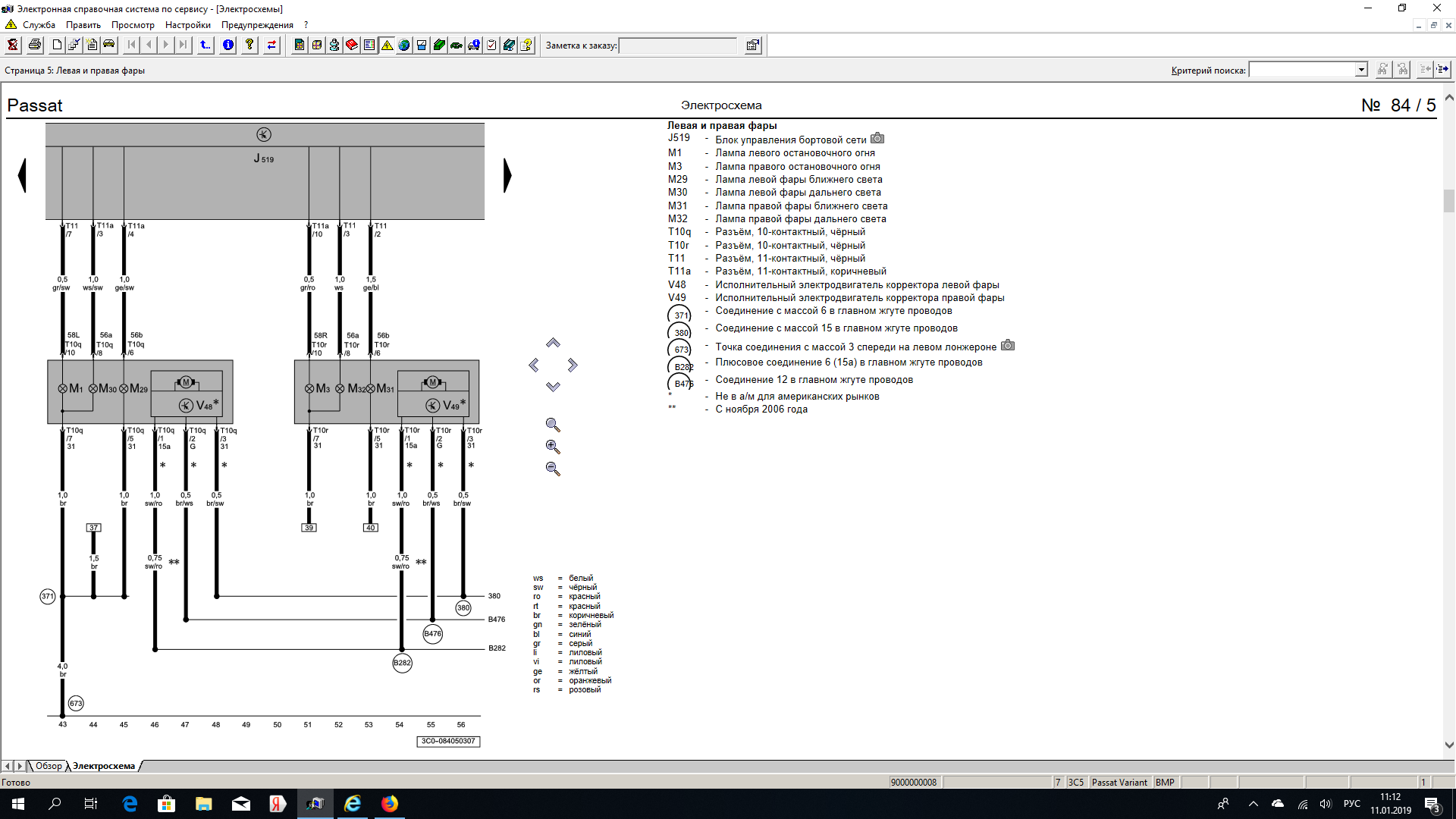Go to next page with right black arrow
Screen dimensions: 1456x819
tap(507, 175)
